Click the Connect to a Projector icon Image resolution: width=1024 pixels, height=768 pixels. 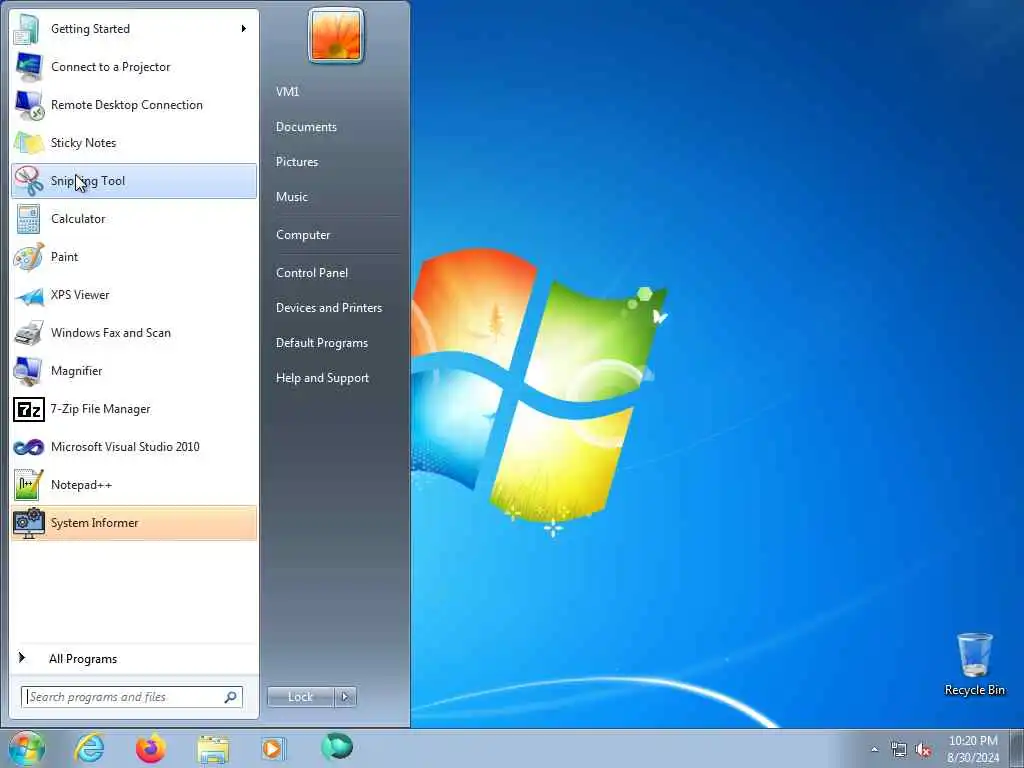[x=28, y=67]
